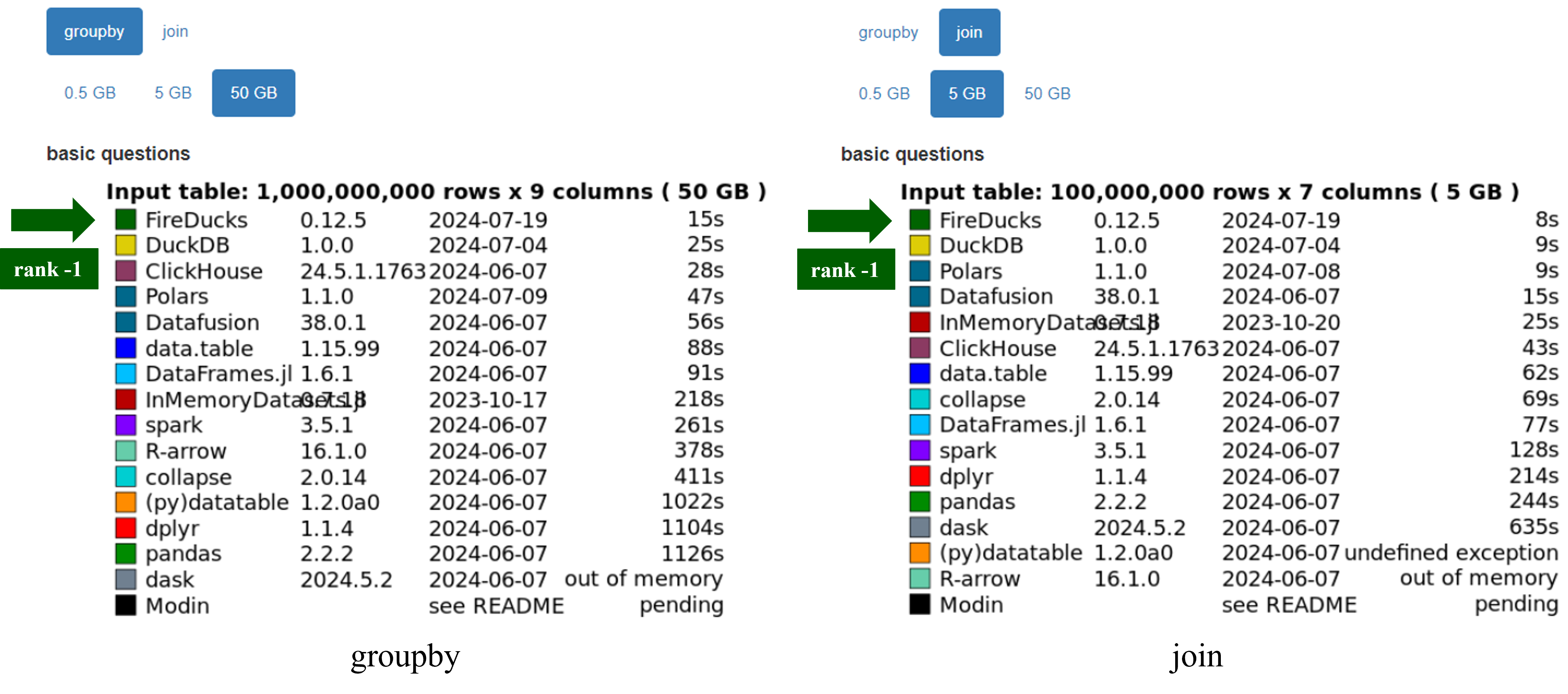This screenshot has height=694, width=1568.
Task: Click the groupby button on the right panel
Action: [x=889, y=33]
